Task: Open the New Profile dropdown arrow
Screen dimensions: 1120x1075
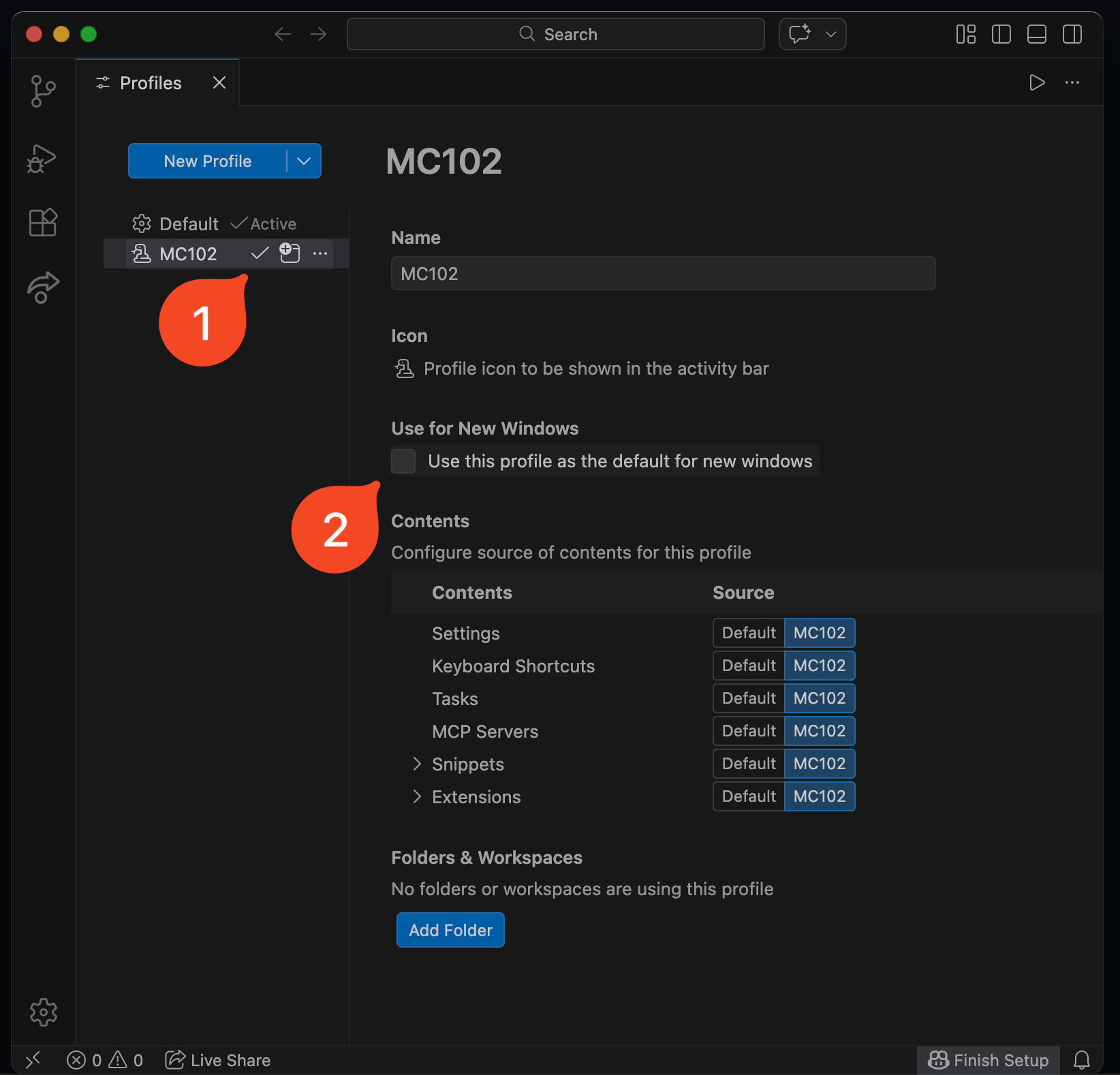Action: pyautogui.click(x=304, y=161)
